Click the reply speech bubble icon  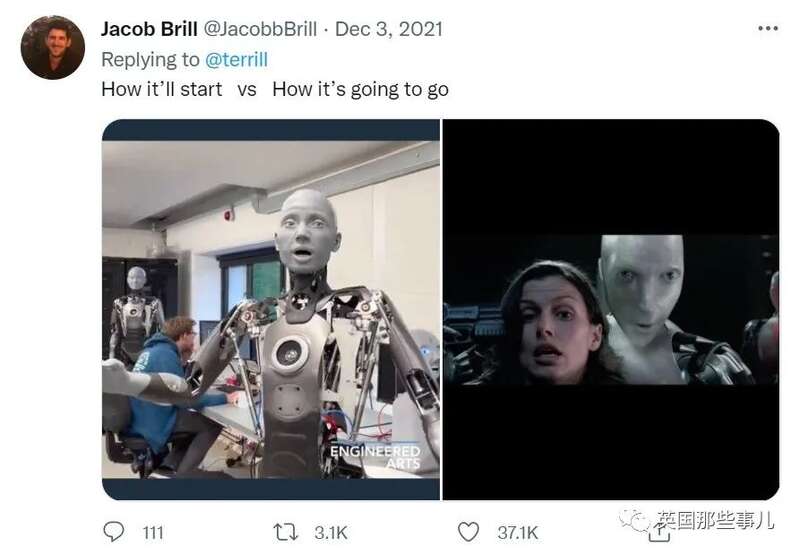113,532
